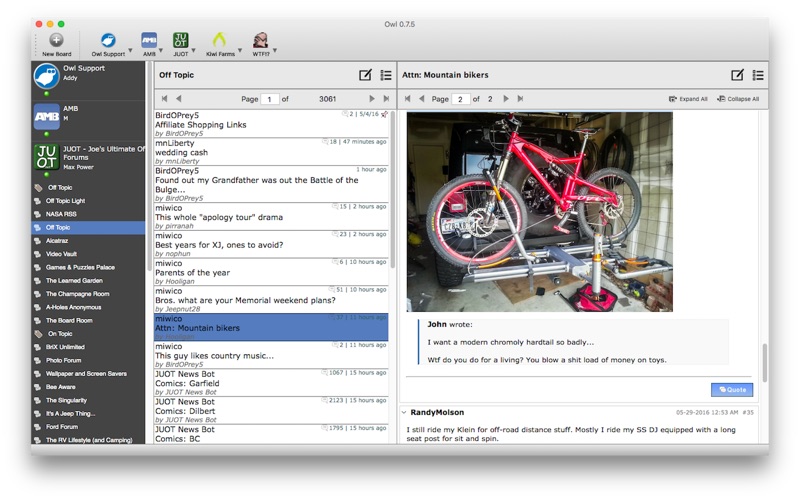Select Off Topic Light forum in sidebar

88,201
